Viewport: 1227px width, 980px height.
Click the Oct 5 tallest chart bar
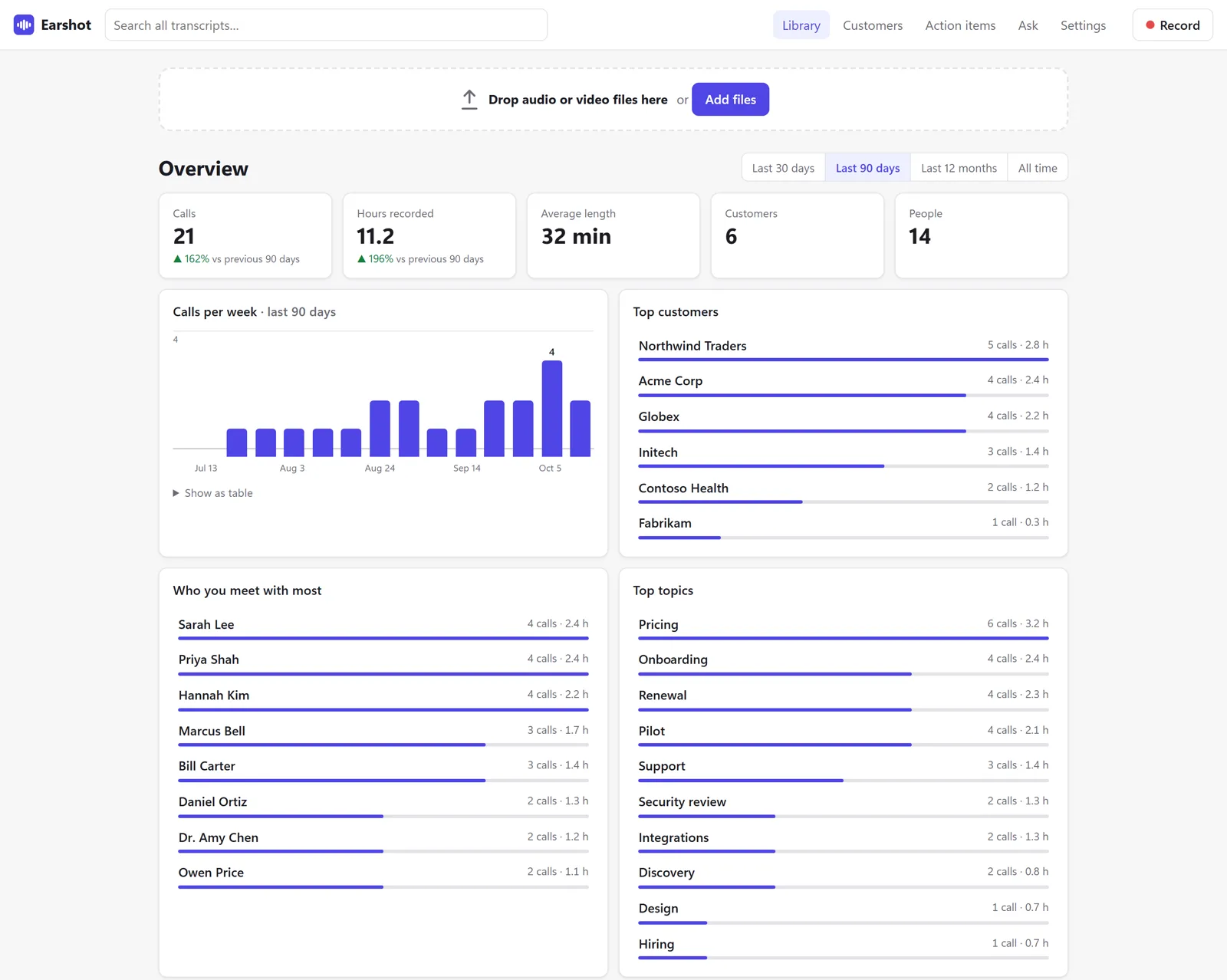click(x=551, y=408)
